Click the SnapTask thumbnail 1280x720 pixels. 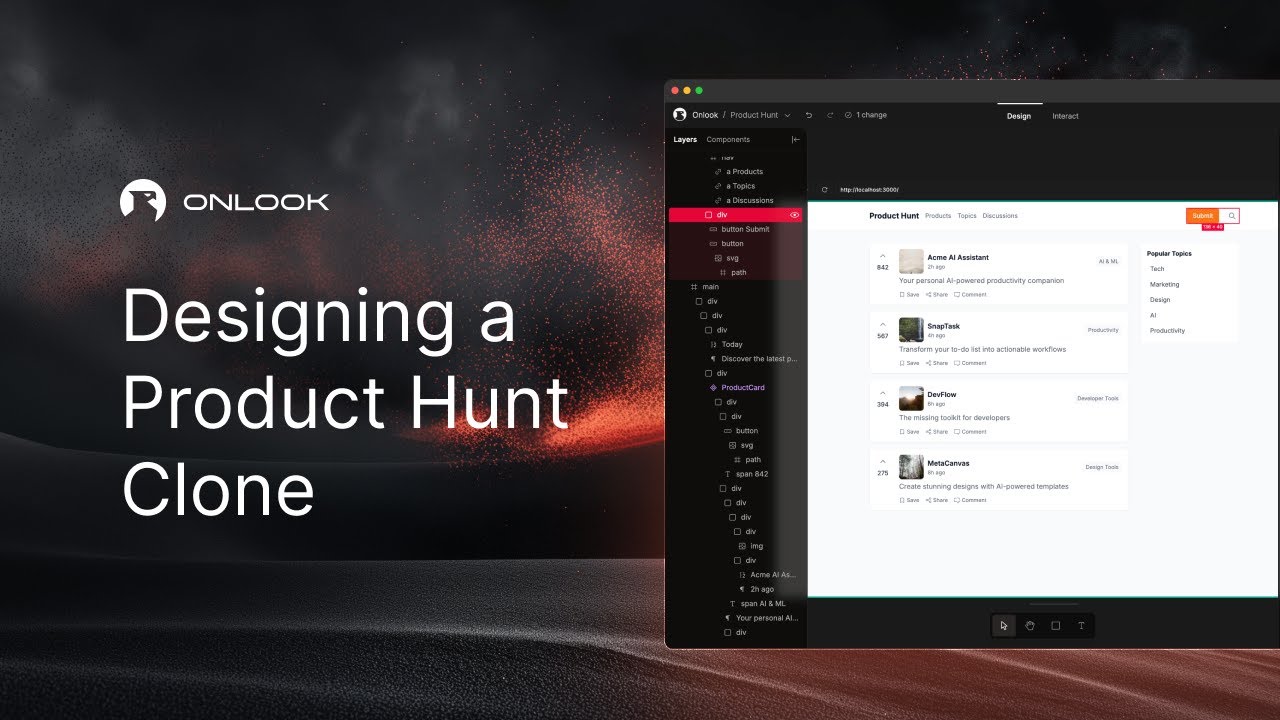coord(911,330)
